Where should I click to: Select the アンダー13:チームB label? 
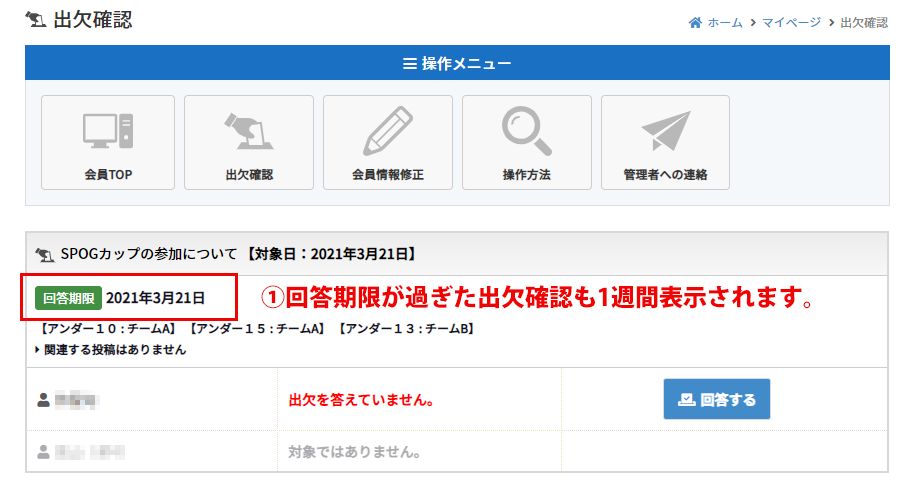pos(405,328)
